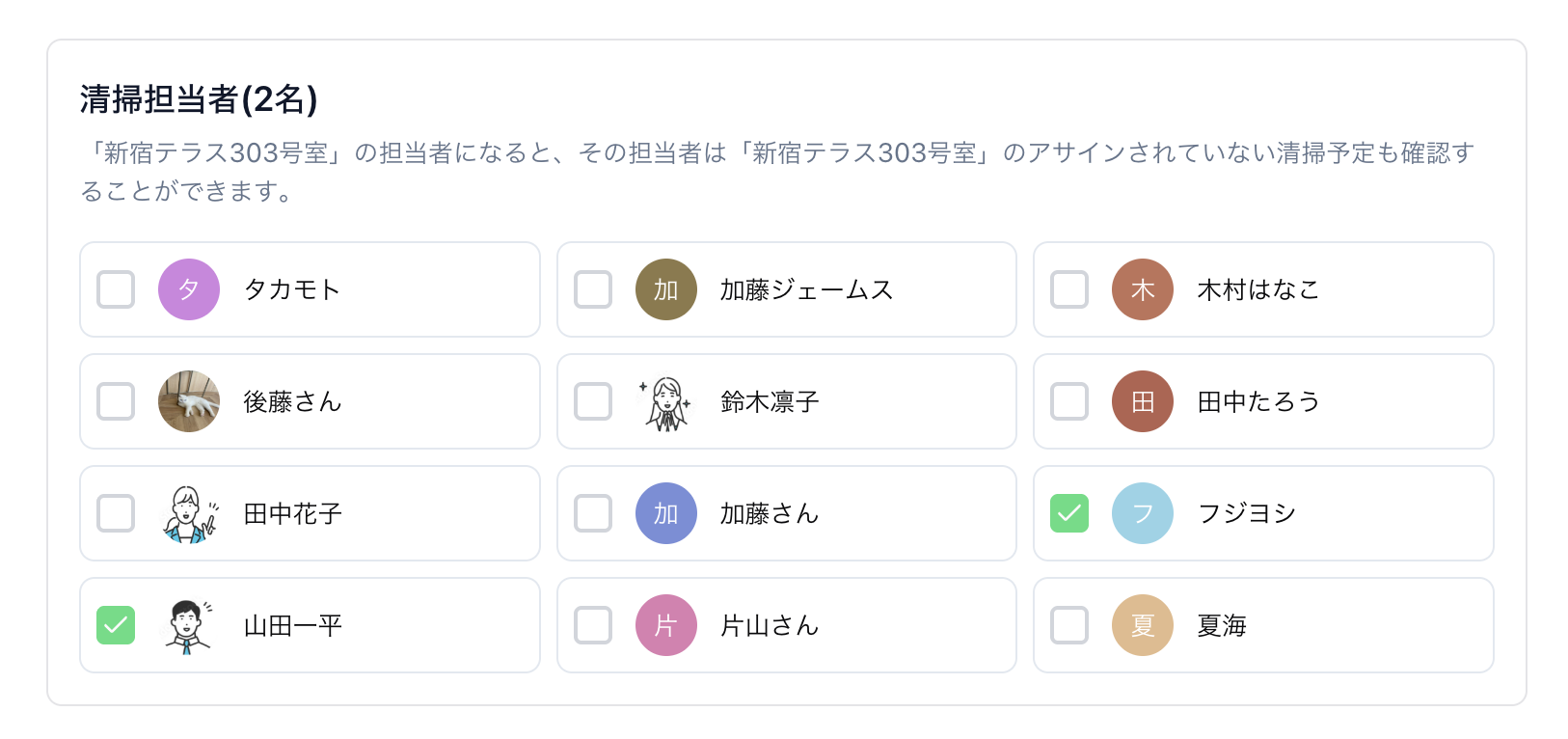Select the 片山さん staff card
Screen dimensions: 1568x739
pos(786,625)
